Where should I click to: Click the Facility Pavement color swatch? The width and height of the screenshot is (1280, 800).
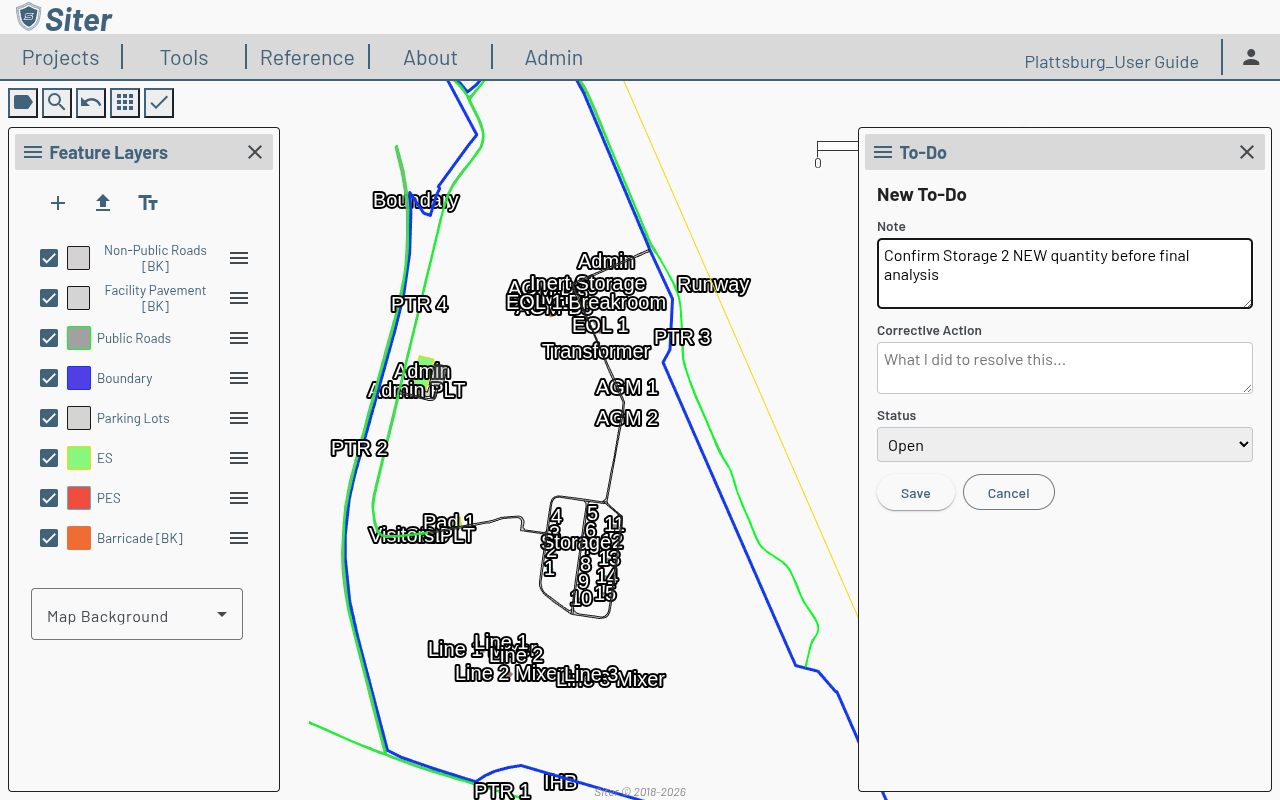coord(79,298)
